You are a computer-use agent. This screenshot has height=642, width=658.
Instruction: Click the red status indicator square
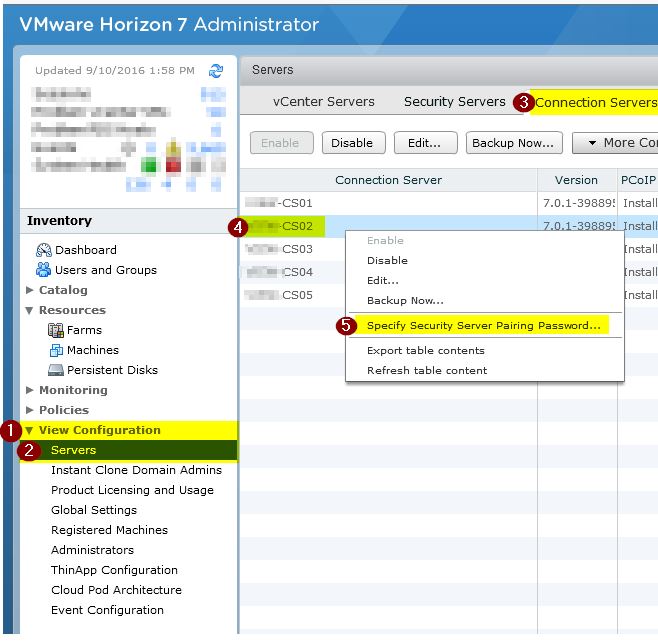click(173, 165)
